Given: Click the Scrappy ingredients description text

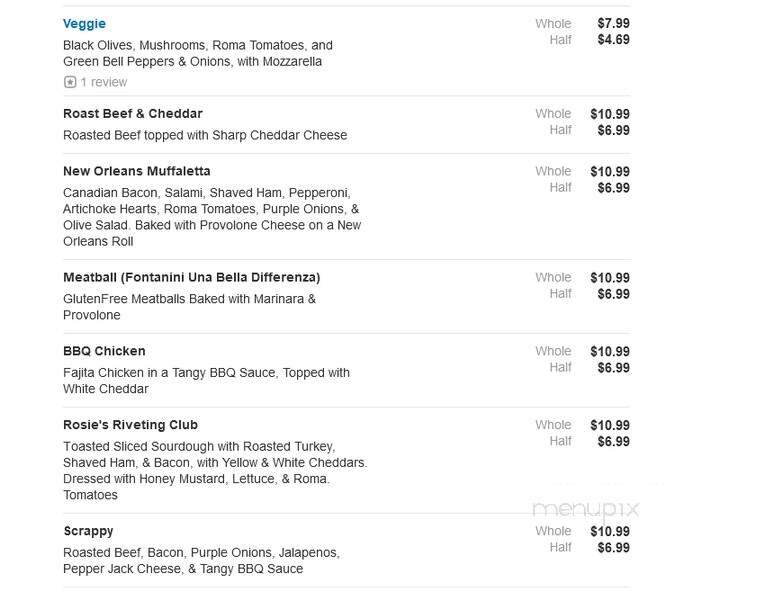Looking at the screenshot, I should [x=200, y=560].
